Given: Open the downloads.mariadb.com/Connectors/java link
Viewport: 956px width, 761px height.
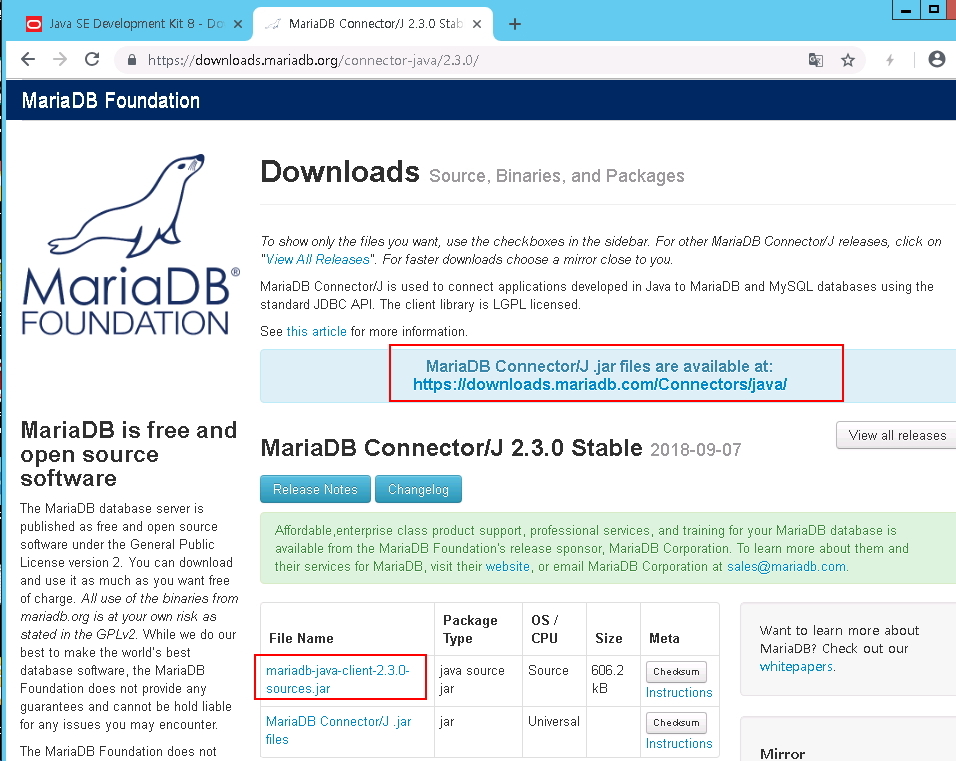Looking at the screenshot, I should point(600,384).
